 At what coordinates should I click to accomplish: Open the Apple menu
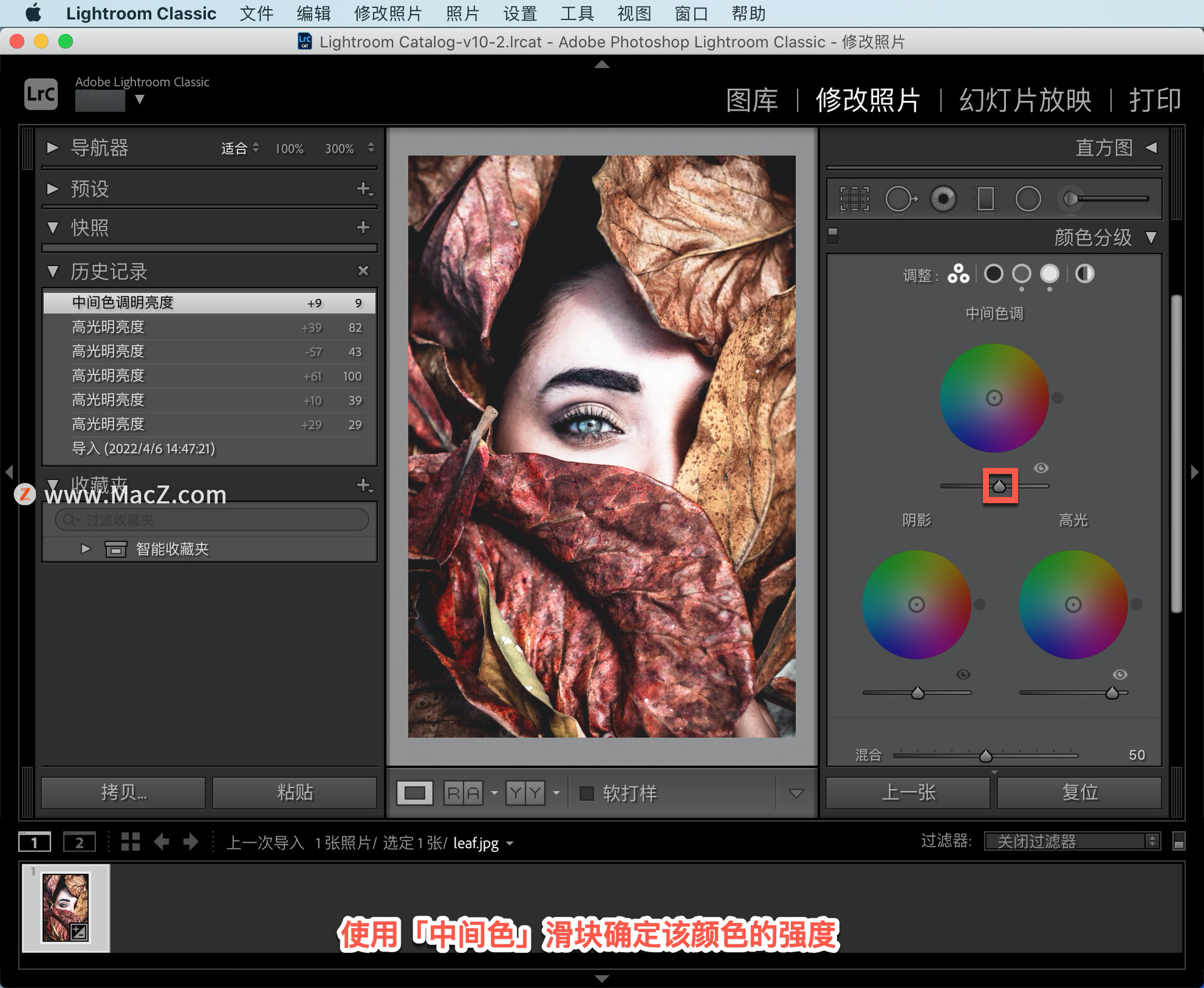click(x=33, y=13)
